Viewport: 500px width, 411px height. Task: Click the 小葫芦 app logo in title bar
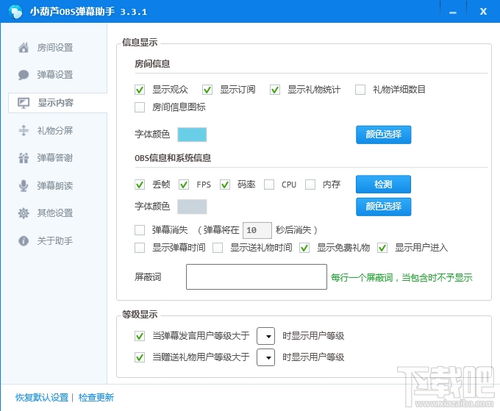[16, 12]
